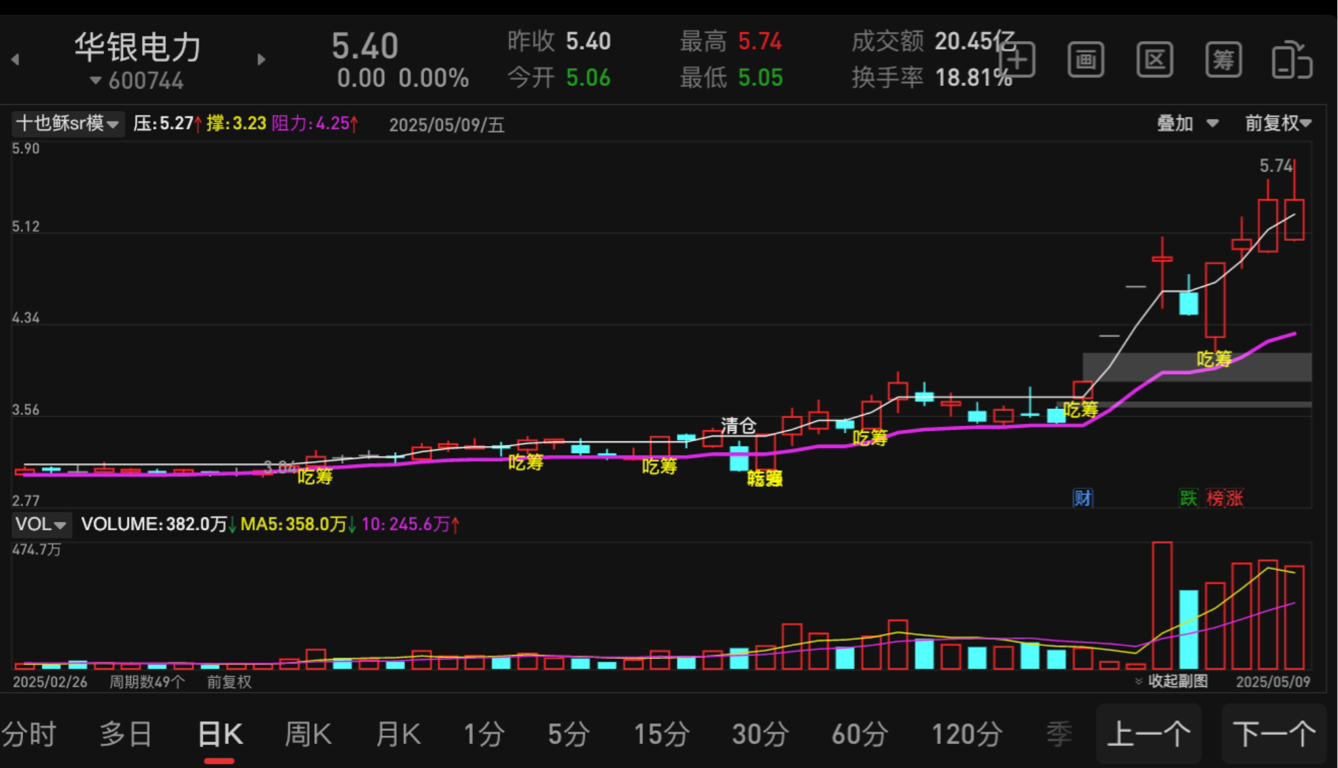
Task: Select the 15分 chart tab
Action: point(661,735)
